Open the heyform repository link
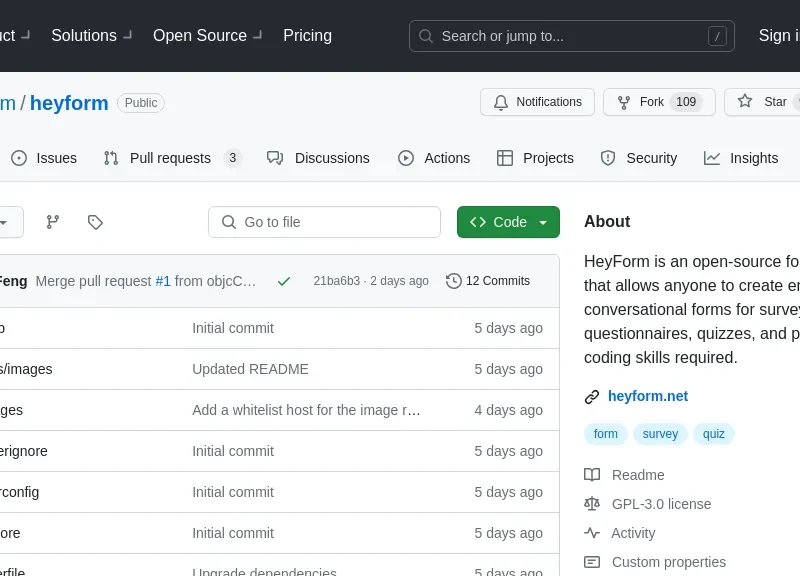800x576 pixels. [69, 103]
